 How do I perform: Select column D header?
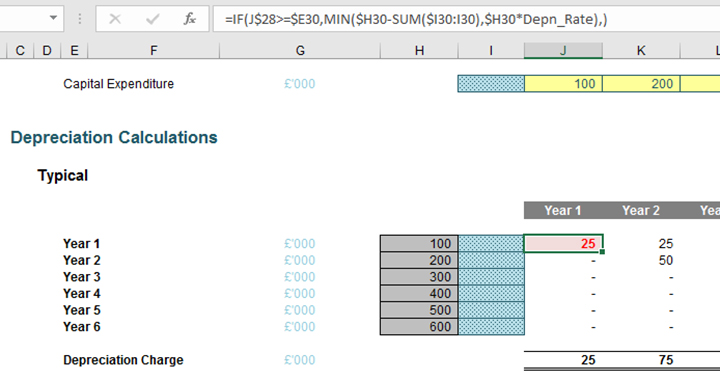pyautogui.click(x=47, y=50)
